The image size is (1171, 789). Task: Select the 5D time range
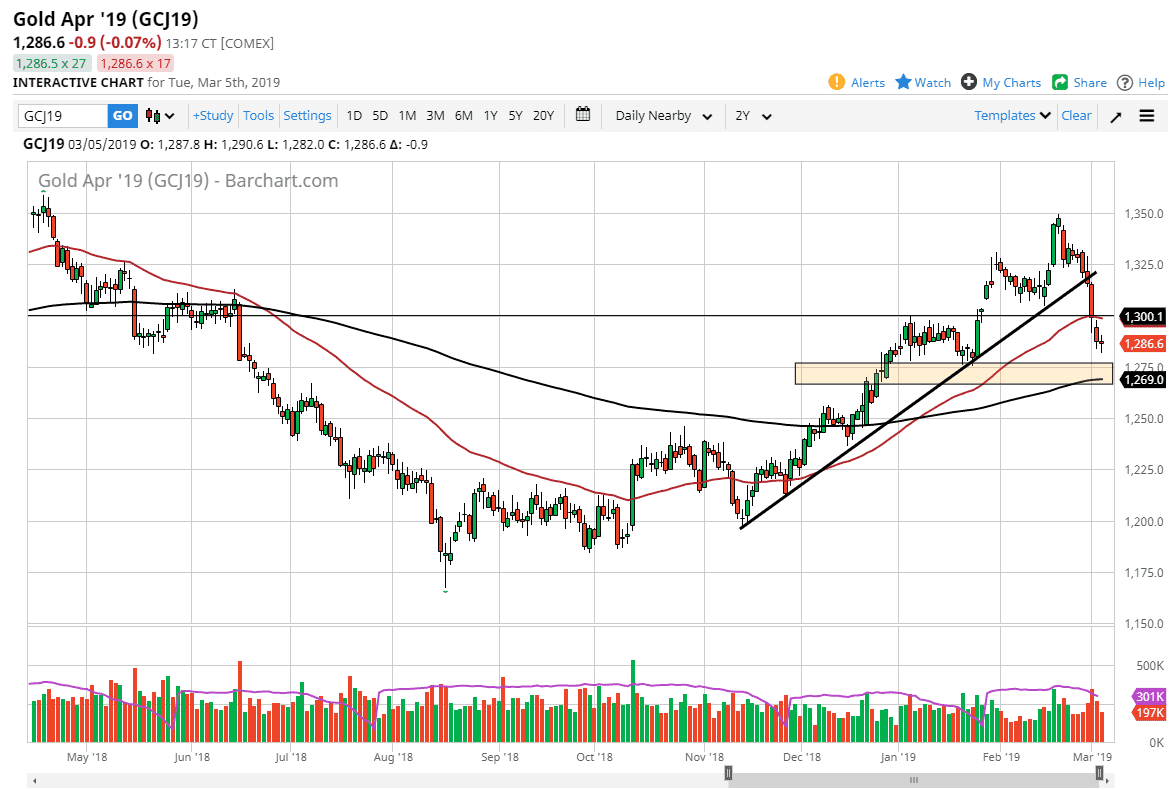380,116
